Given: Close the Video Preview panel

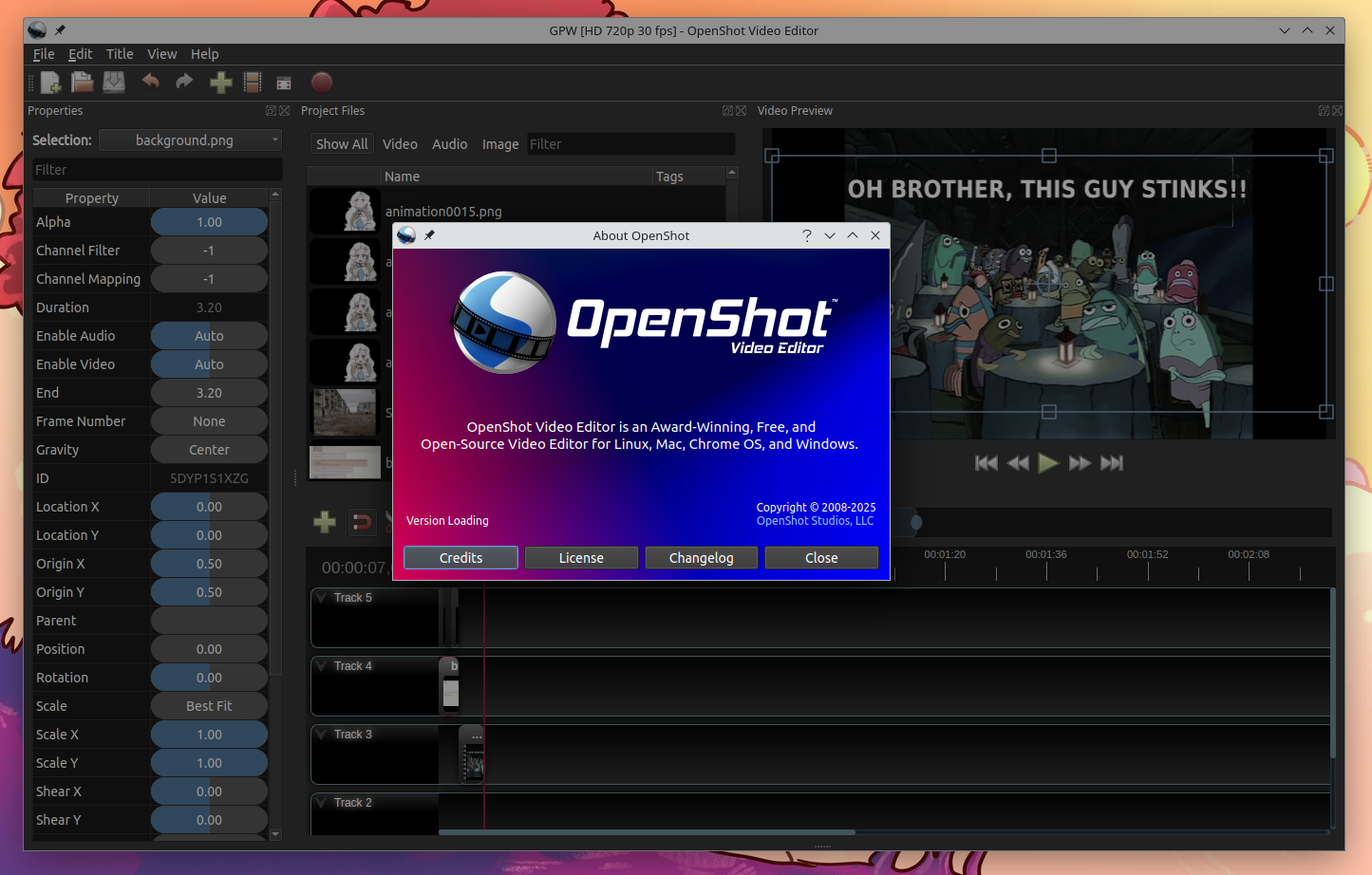Looking at the screenshot, I should pos(1337,111).
